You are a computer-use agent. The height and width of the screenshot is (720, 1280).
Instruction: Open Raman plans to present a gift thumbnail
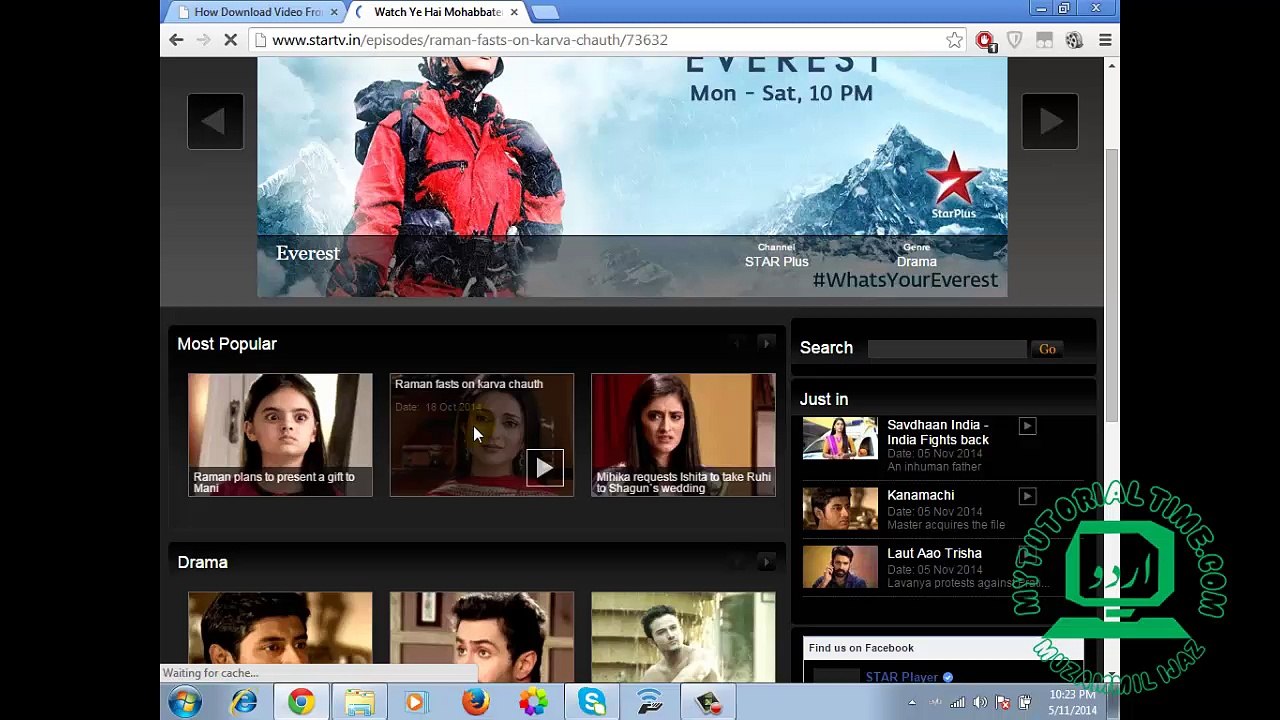[280, 435]
